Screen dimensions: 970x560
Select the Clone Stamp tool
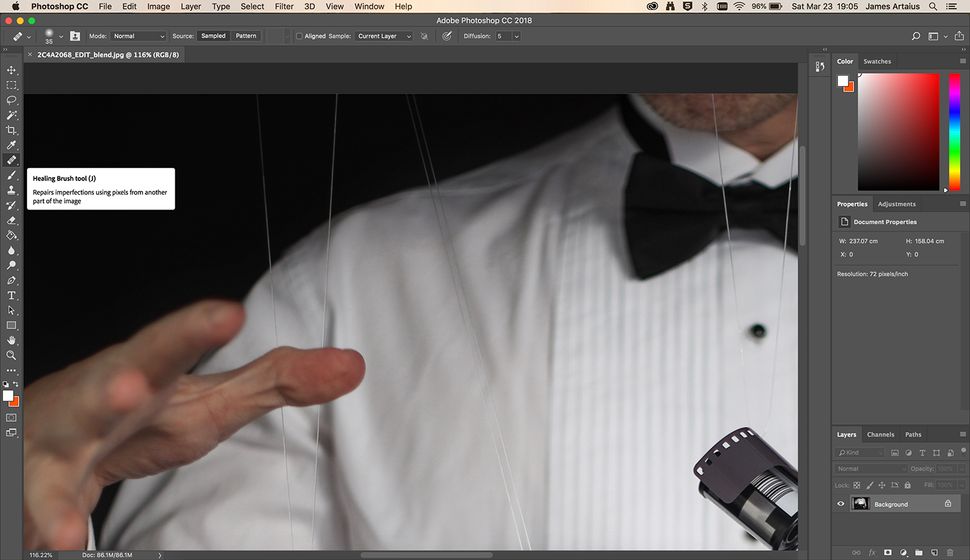[11, 190]
